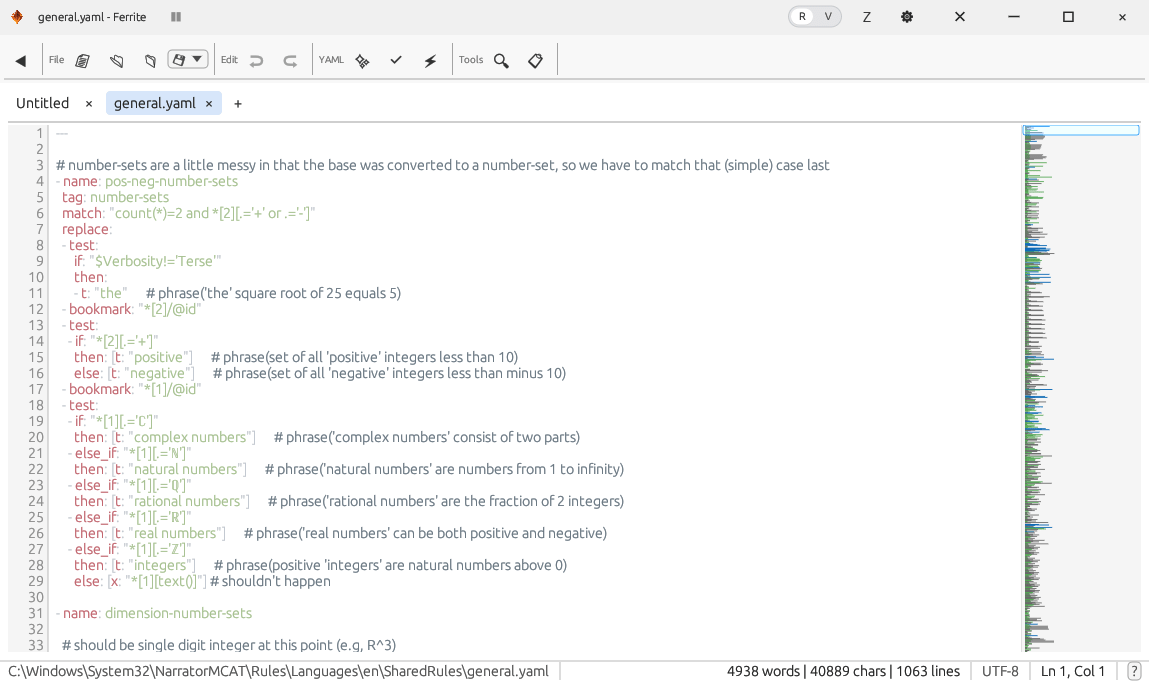The image size is (1149, 682).
Task: Click the lightning bolt YAML icon
Action: pyautogui.click(x=430, y=61)
